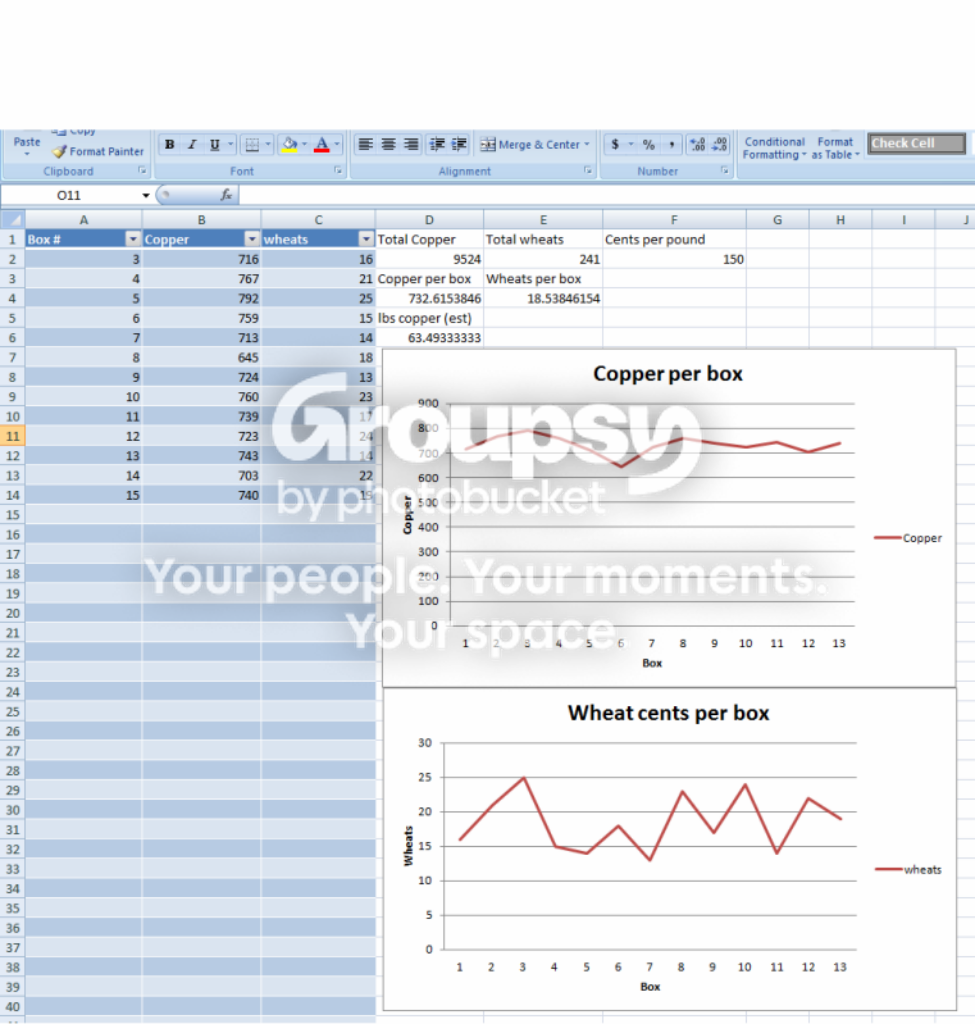This screenshot has width=975, height=1024.
Task: Activate the Format Painter
Action: pos(98,152)
